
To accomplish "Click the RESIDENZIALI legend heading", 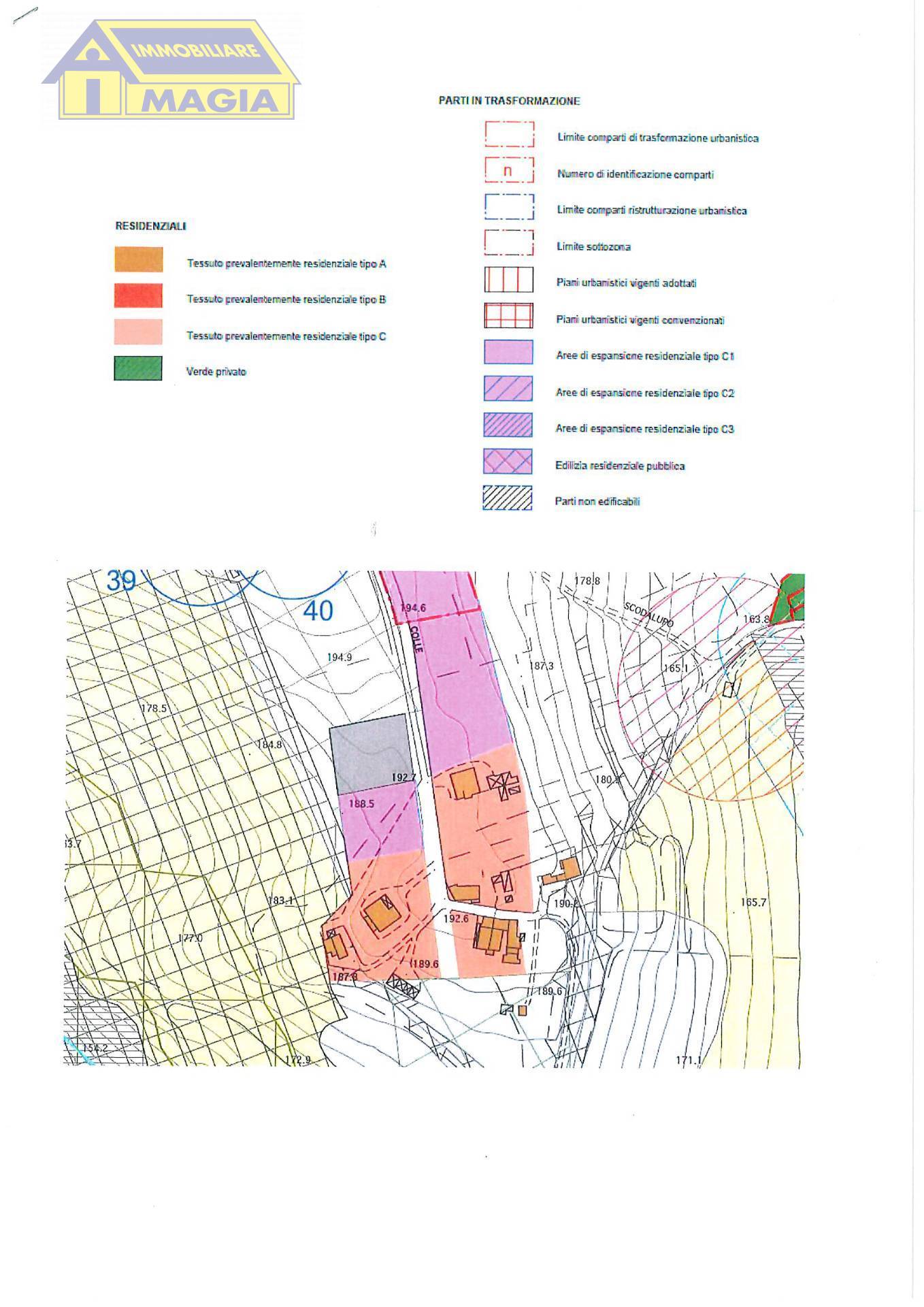I will [x=150, y=226].
